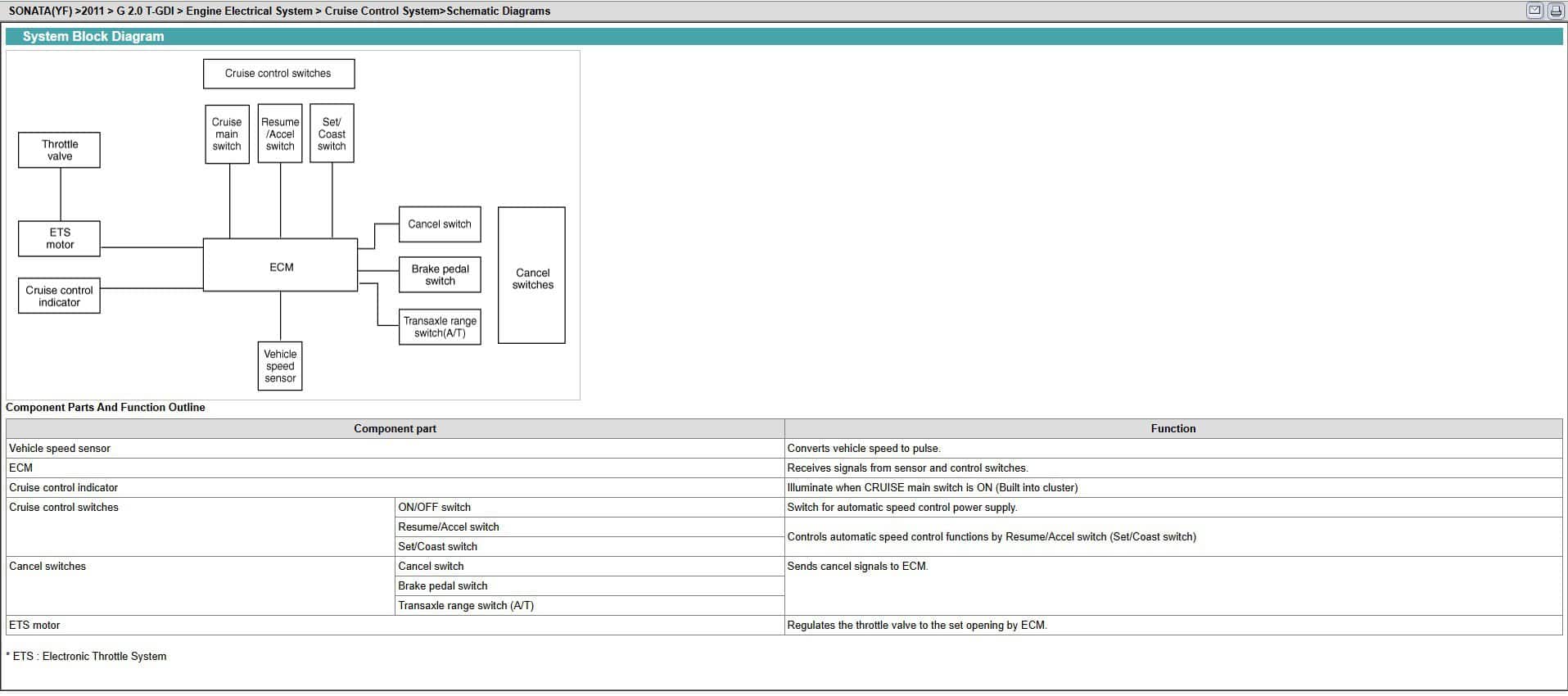Click the Cruise main switch block

point(227,133)
